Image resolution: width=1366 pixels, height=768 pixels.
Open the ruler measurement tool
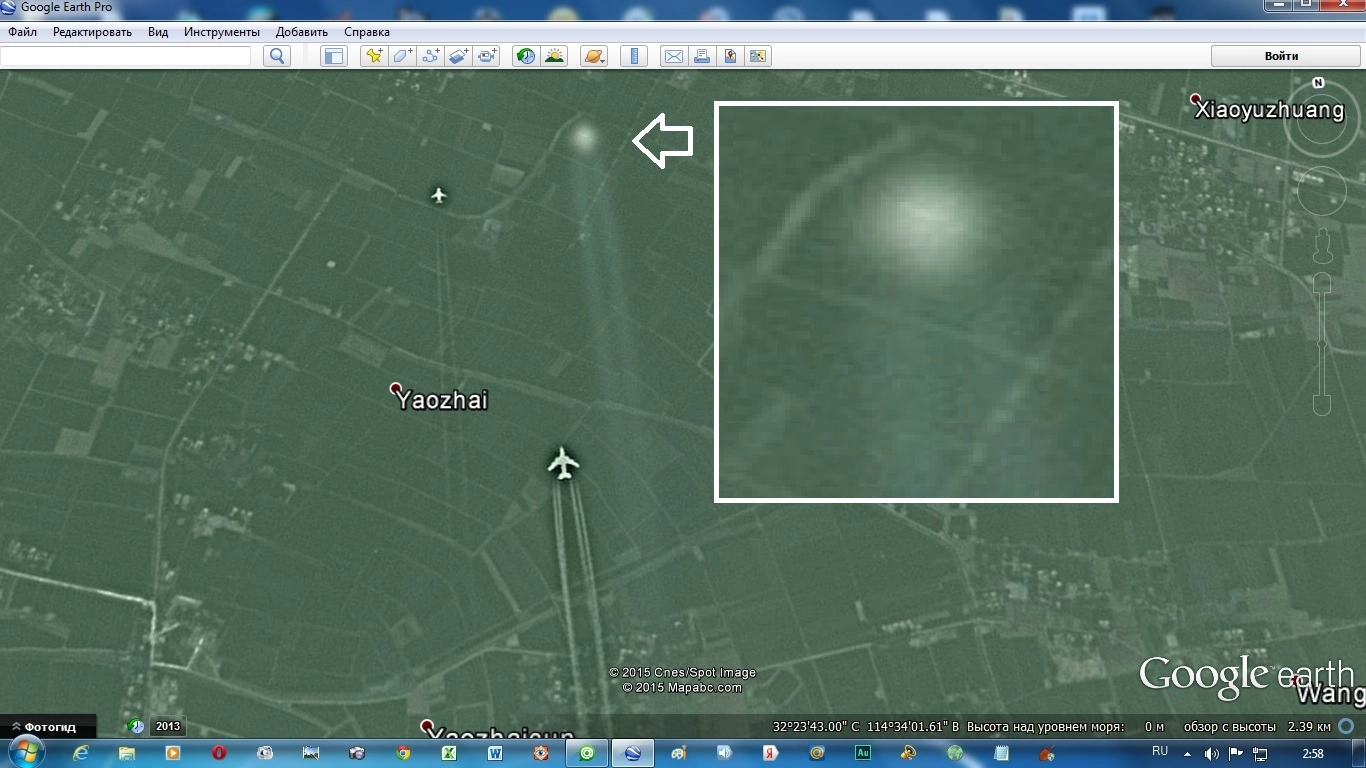point(634,56)
